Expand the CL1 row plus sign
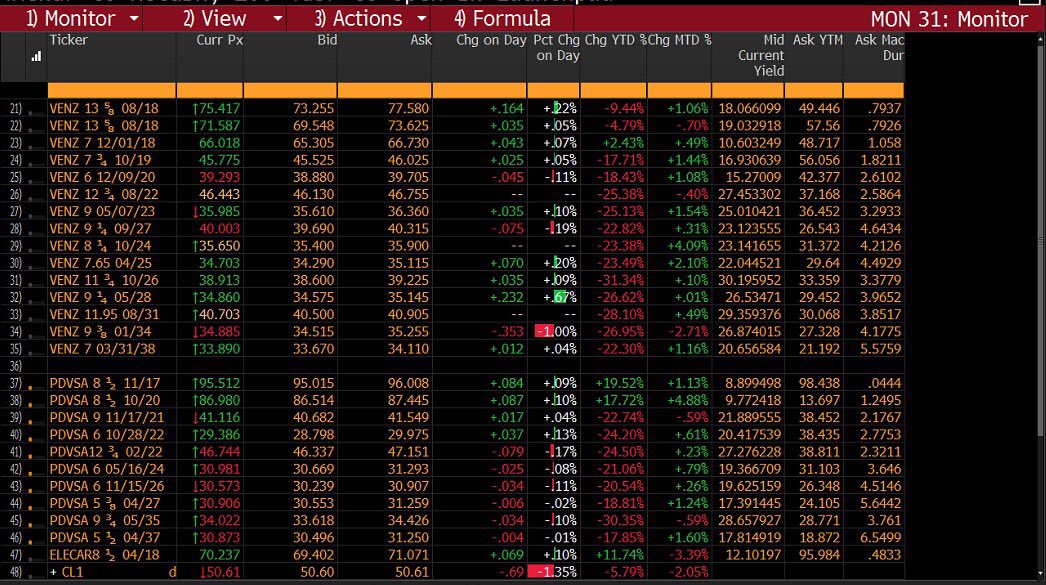This screenshot has height=585, width=1046. 53,572
